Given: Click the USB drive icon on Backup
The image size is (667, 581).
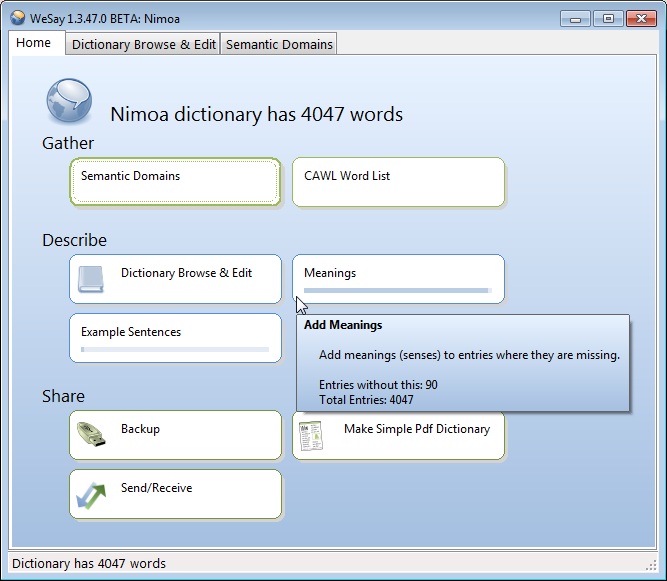Looking at the screenshot, I should [x=91, y=434].
